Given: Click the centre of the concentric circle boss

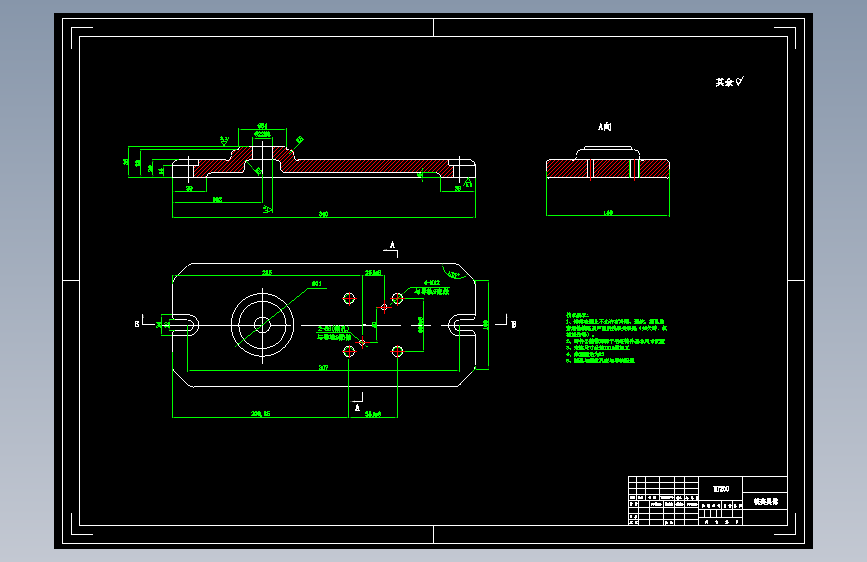Looking at the screenshot, I should (x=262, y=325).
